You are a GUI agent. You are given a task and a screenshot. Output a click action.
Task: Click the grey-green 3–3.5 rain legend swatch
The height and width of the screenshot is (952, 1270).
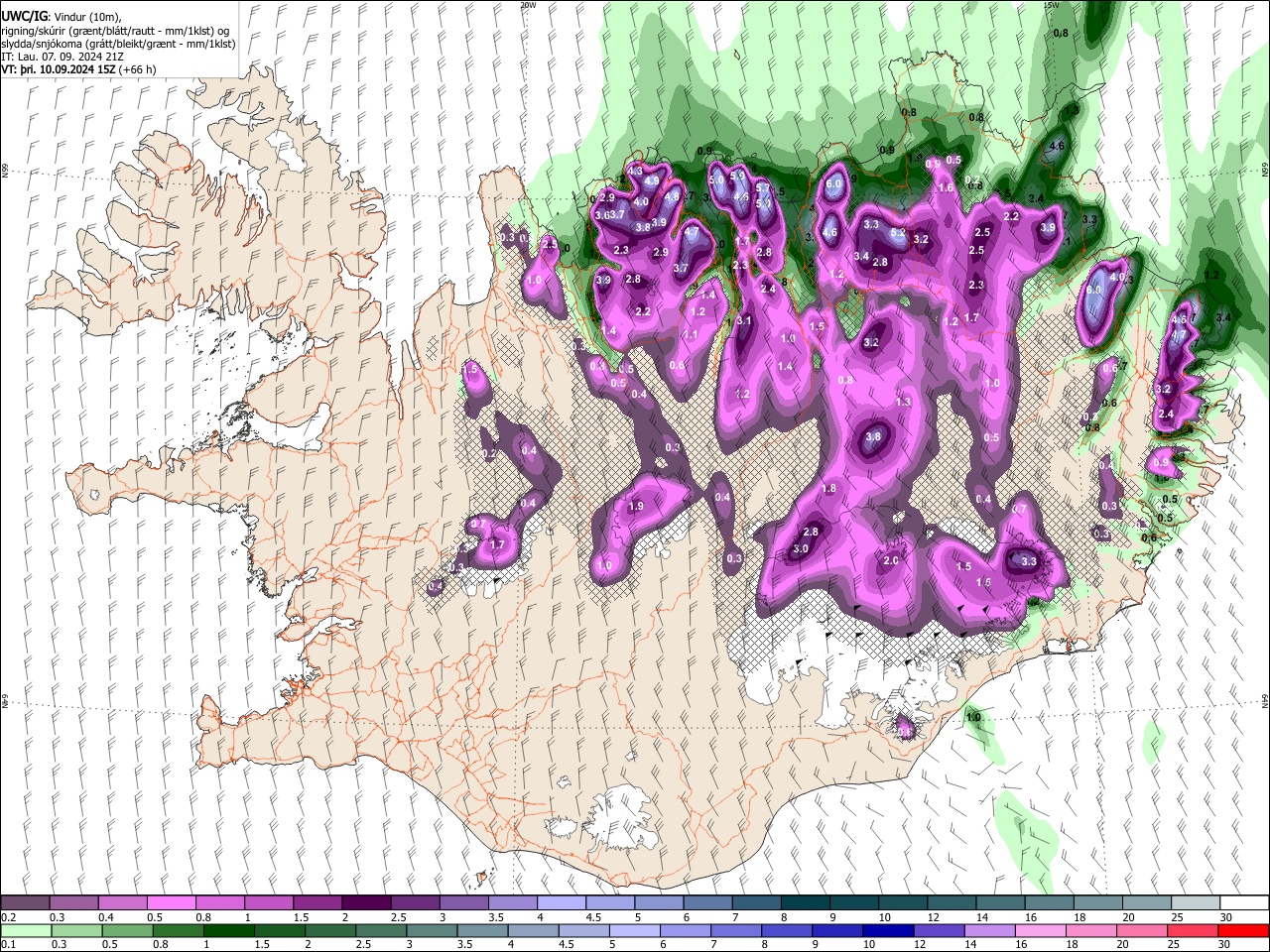point(433,931)
